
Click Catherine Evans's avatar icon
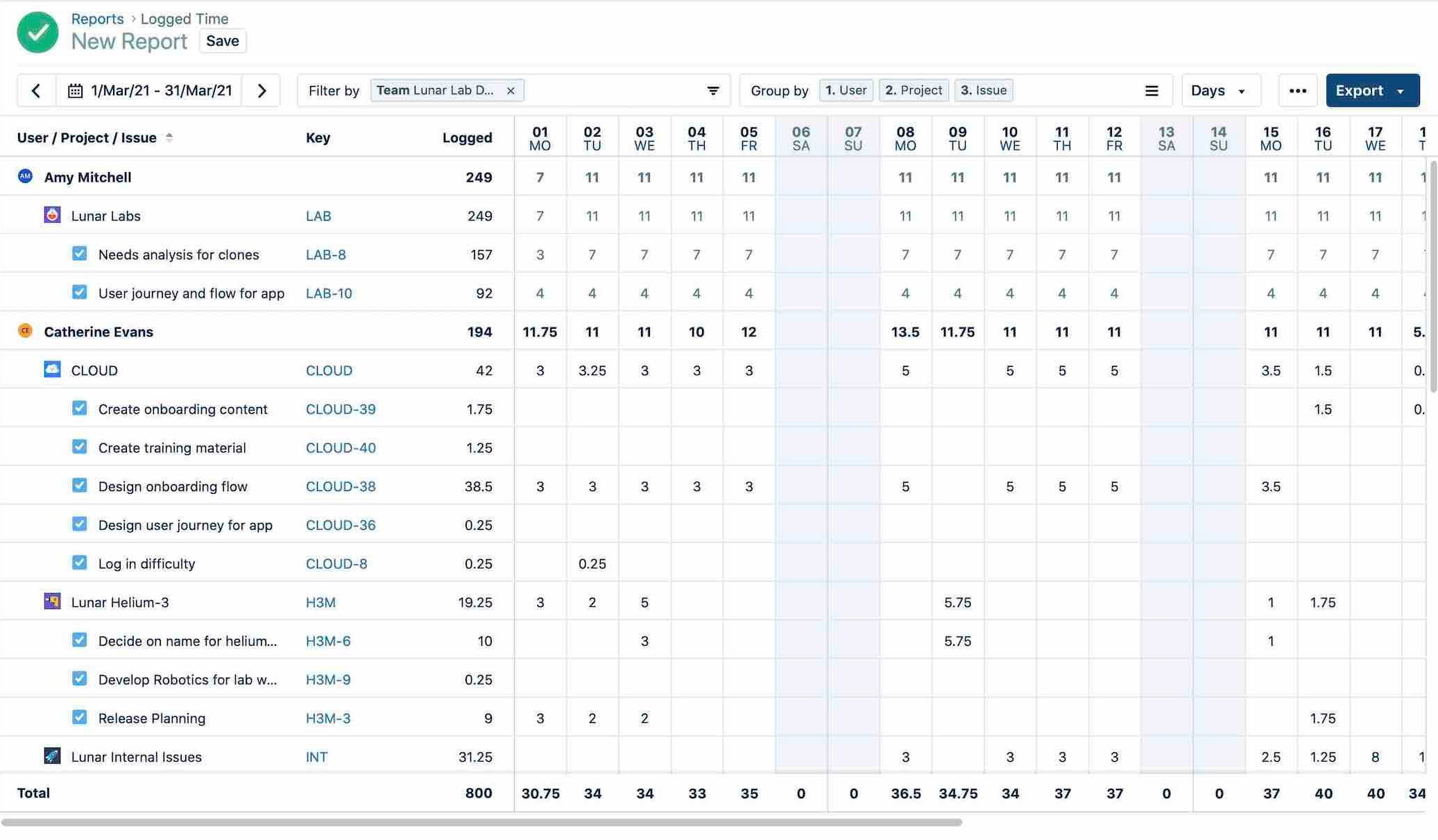[25, 331]
